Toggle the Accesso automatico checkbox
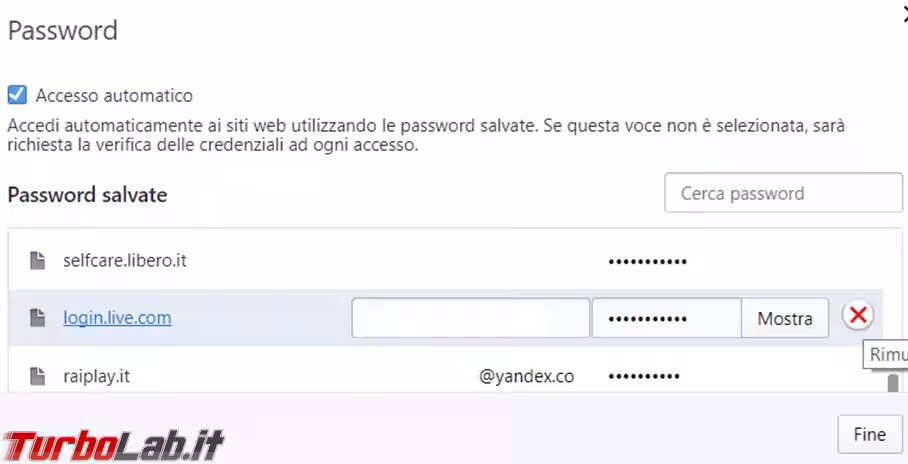Image resolution: width=908 pixels, height=464 pixels. pos(17,96)
